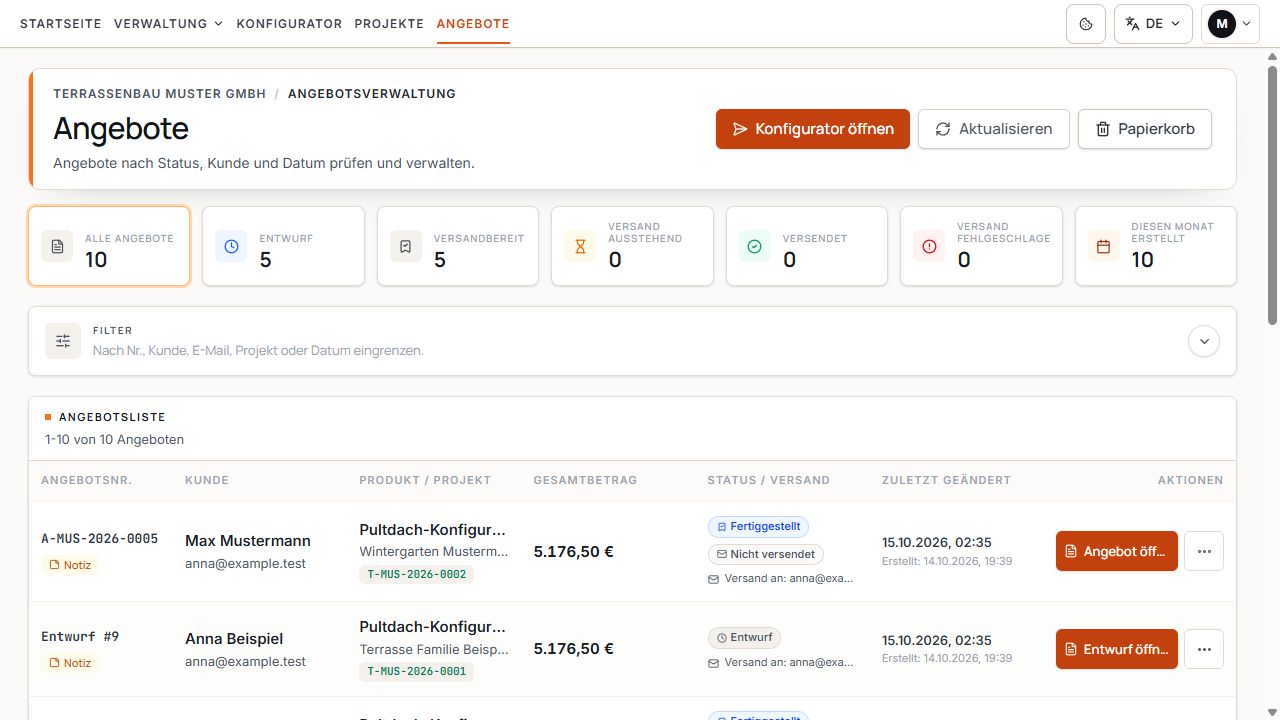Click the Kunde column header
The image size is (1280, 720).
207,480
